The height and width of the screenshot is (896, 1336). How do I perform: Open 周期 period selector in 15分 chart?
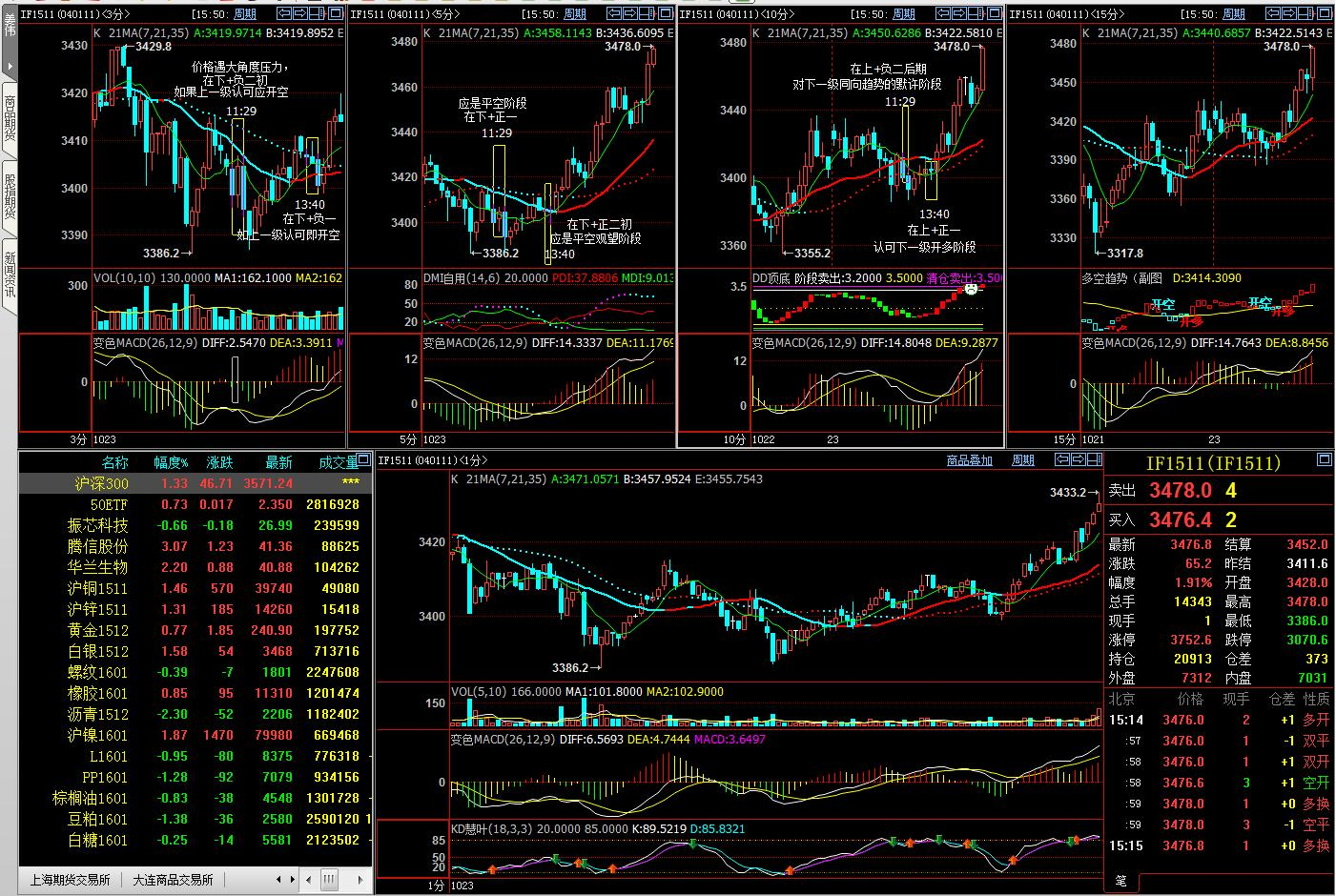pos(1234,14)
